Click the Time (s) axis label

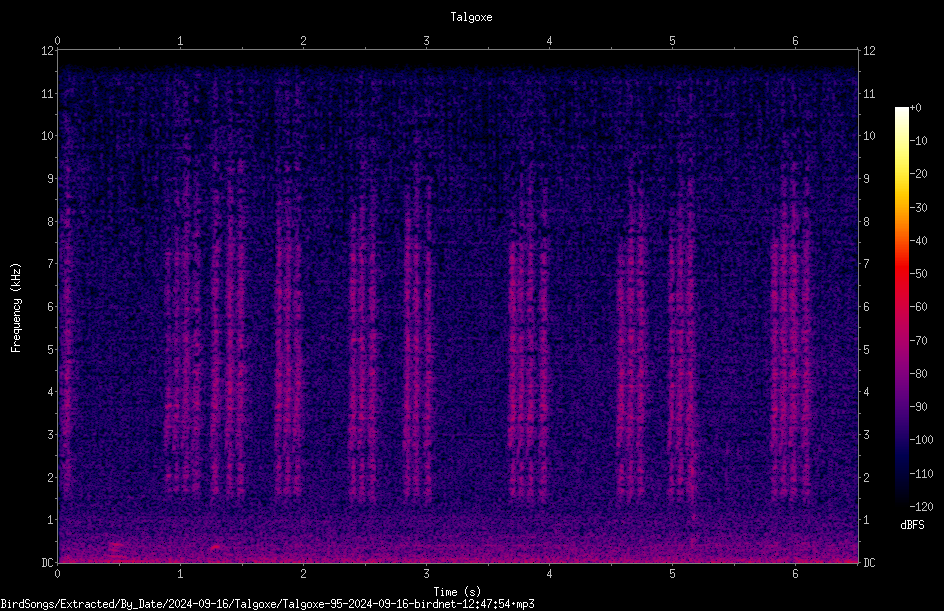click(x=457, y=592)
